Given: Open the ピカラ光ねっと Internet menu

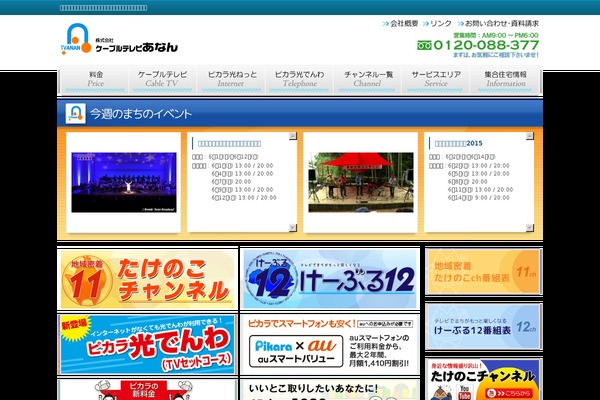Looking at the screenshot, I should (x=231, y=80).
